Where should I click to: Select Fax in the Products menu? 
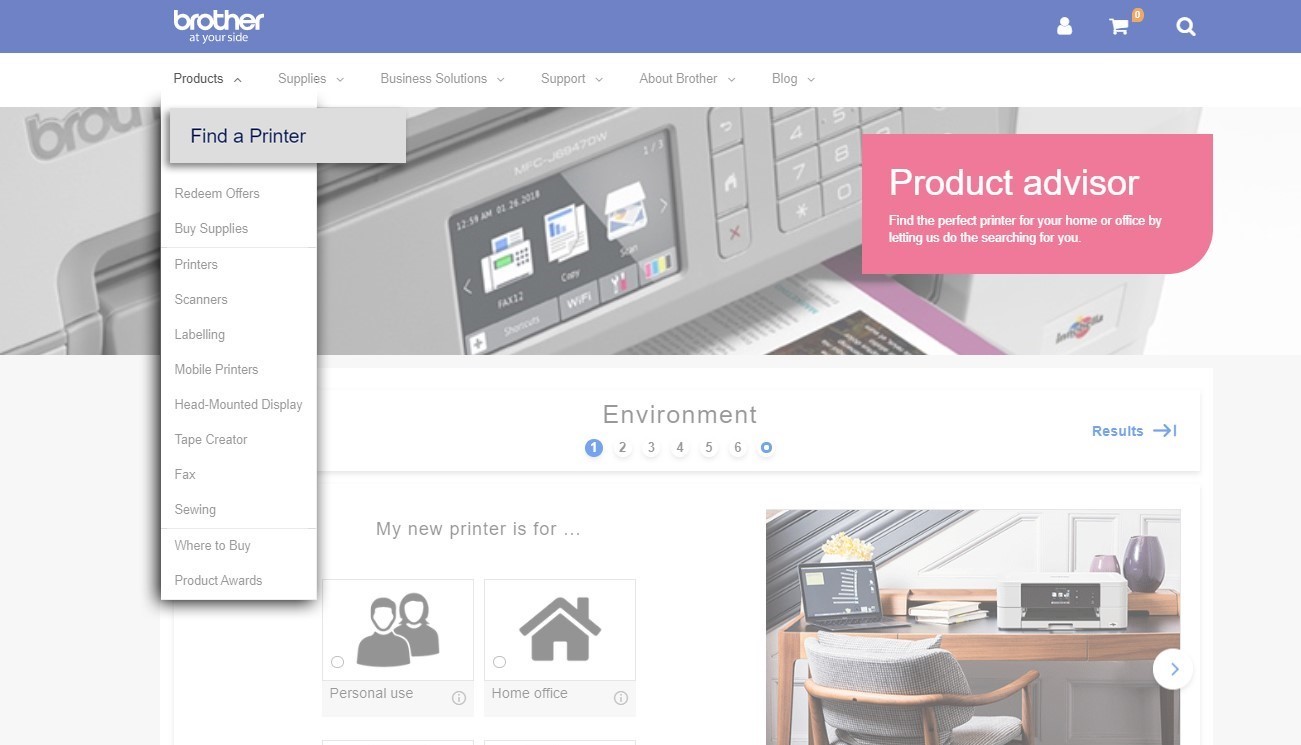coord(185,474)
